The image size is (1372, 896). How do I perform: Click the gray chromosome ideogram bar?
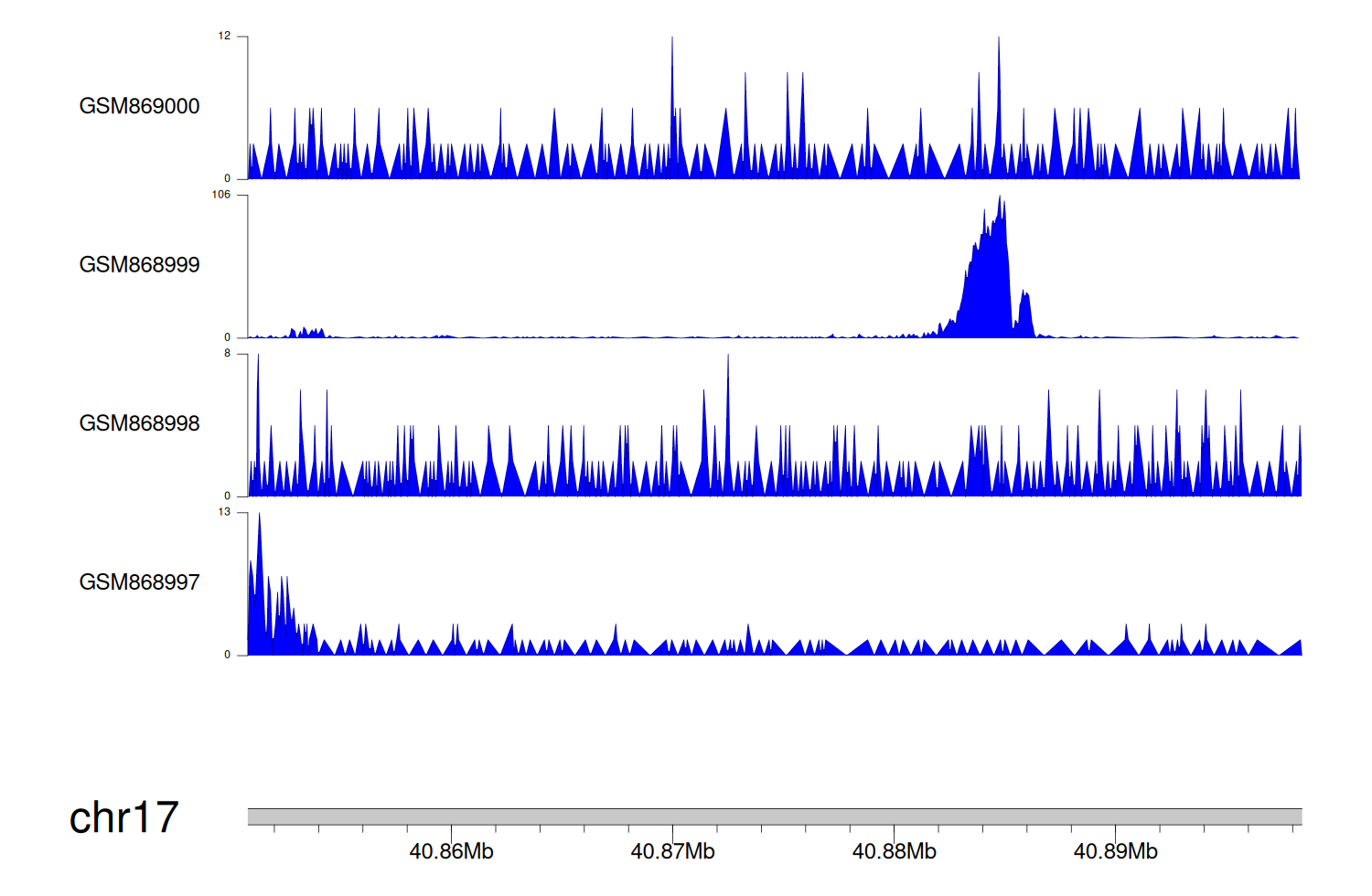pos(774,816)
